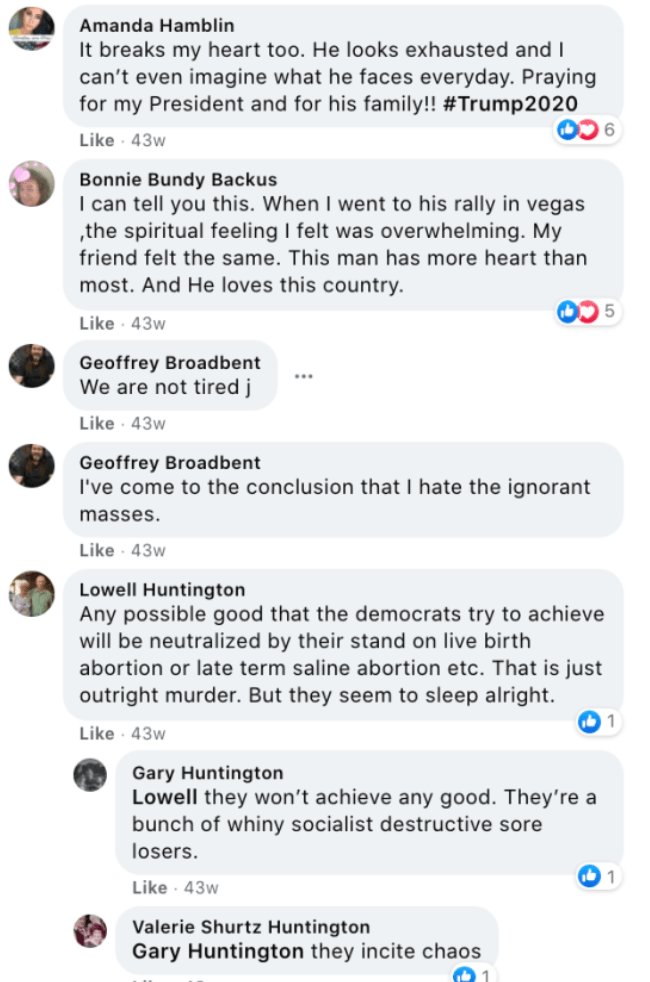
Task: Open Lowell Huntington's profile picture
Action: [31, 594]
